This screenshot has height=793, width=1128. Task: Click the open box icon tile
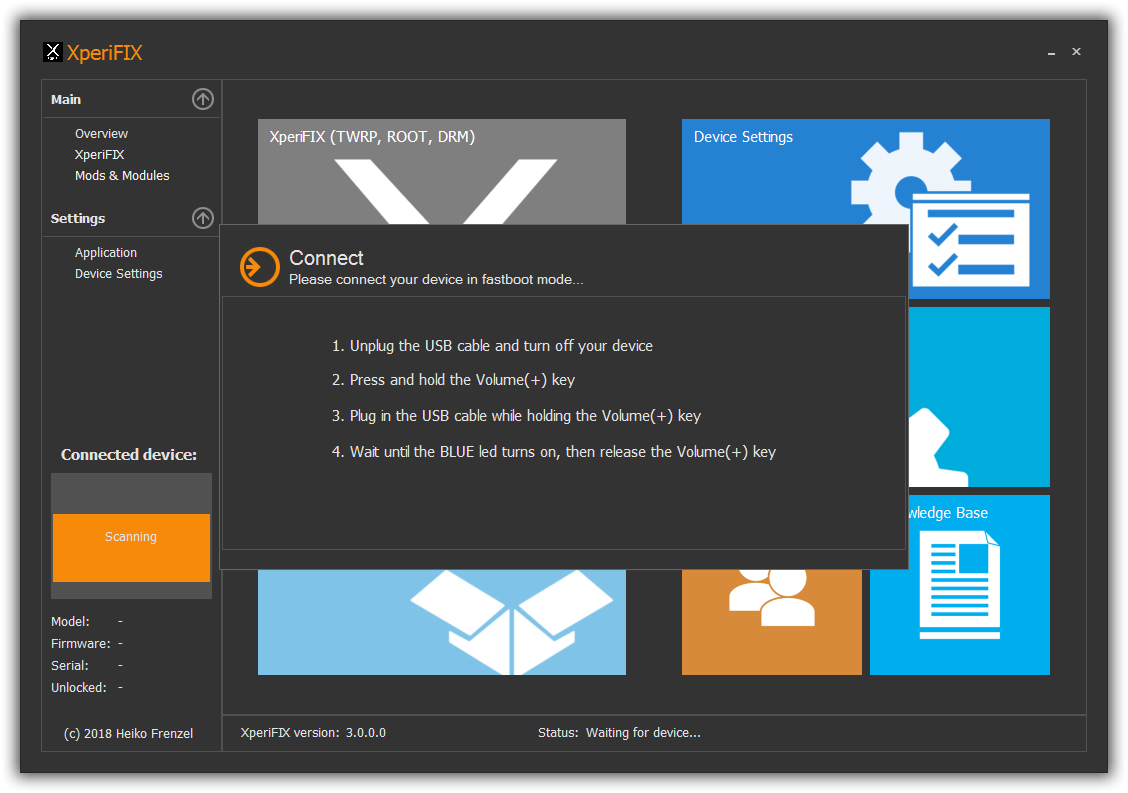pyautogui.click(x=442, y=622)
